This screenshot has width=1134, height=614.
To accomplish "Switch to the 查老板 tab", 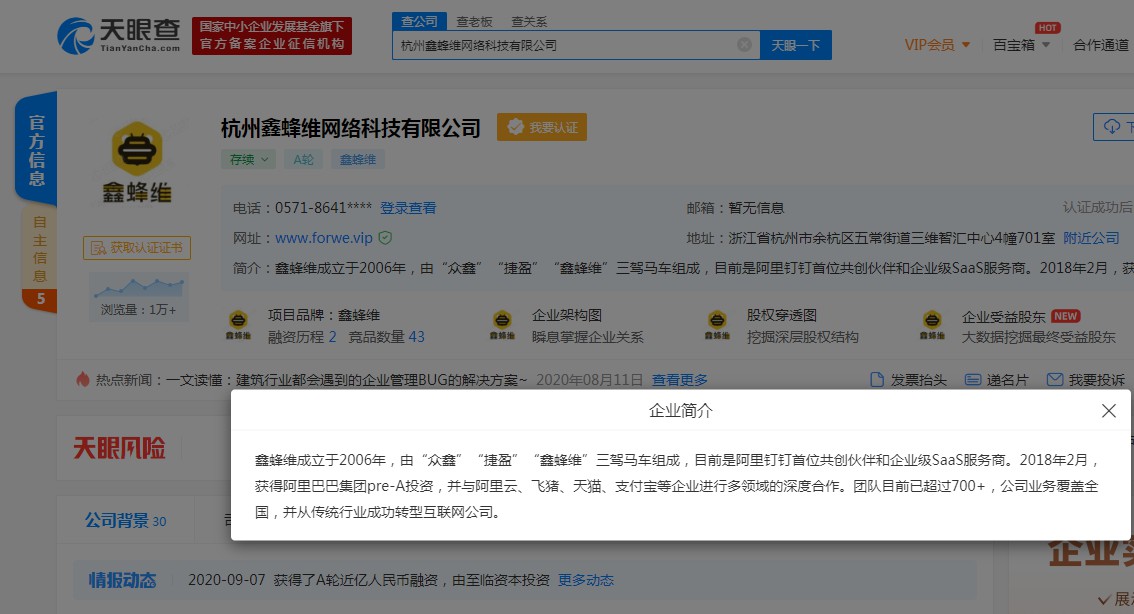I will tap(474, 22).
